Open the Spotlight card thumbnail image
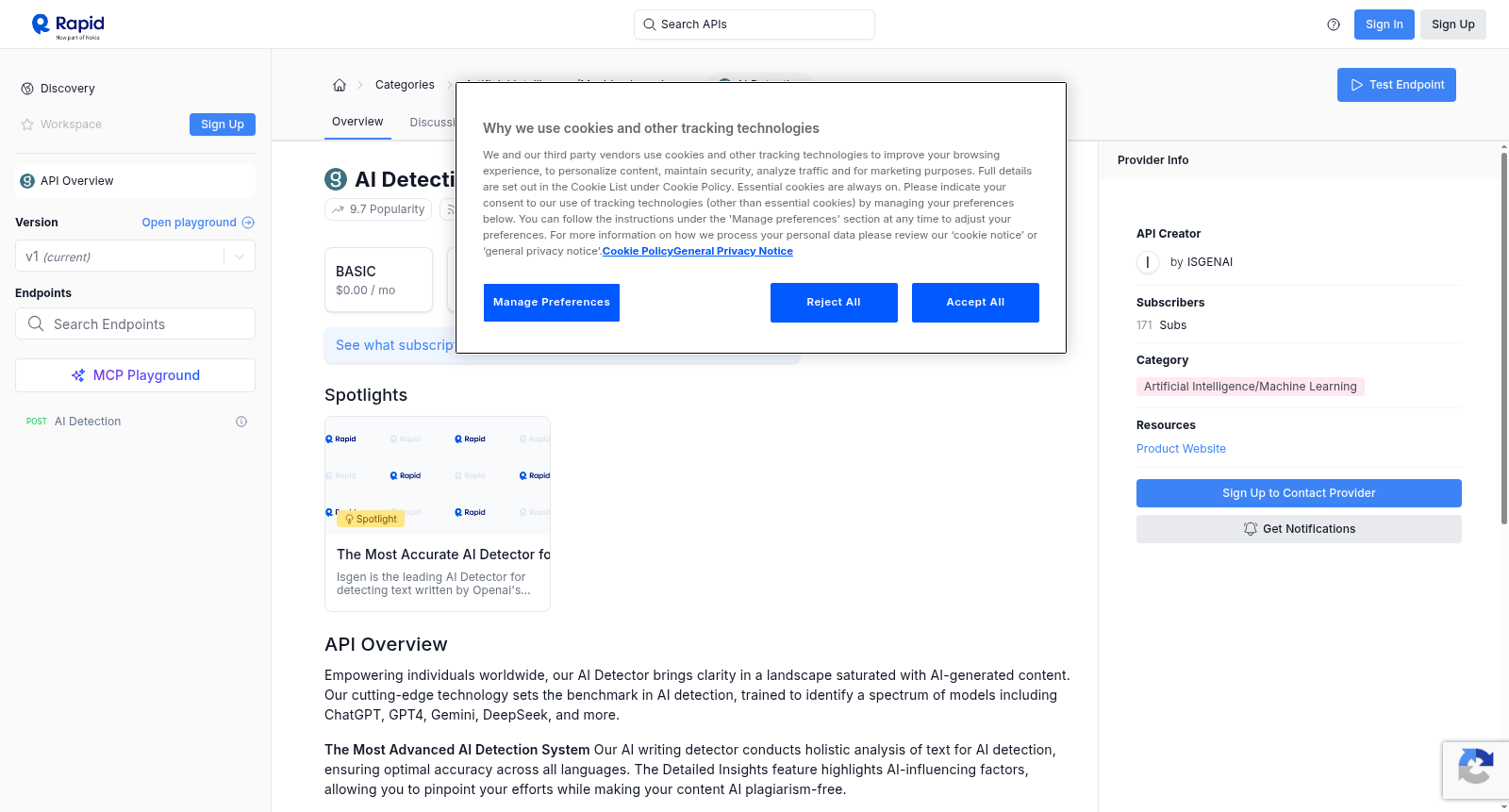The width and height of the screenshot is (1509, 812). click(x=438, y=473)
